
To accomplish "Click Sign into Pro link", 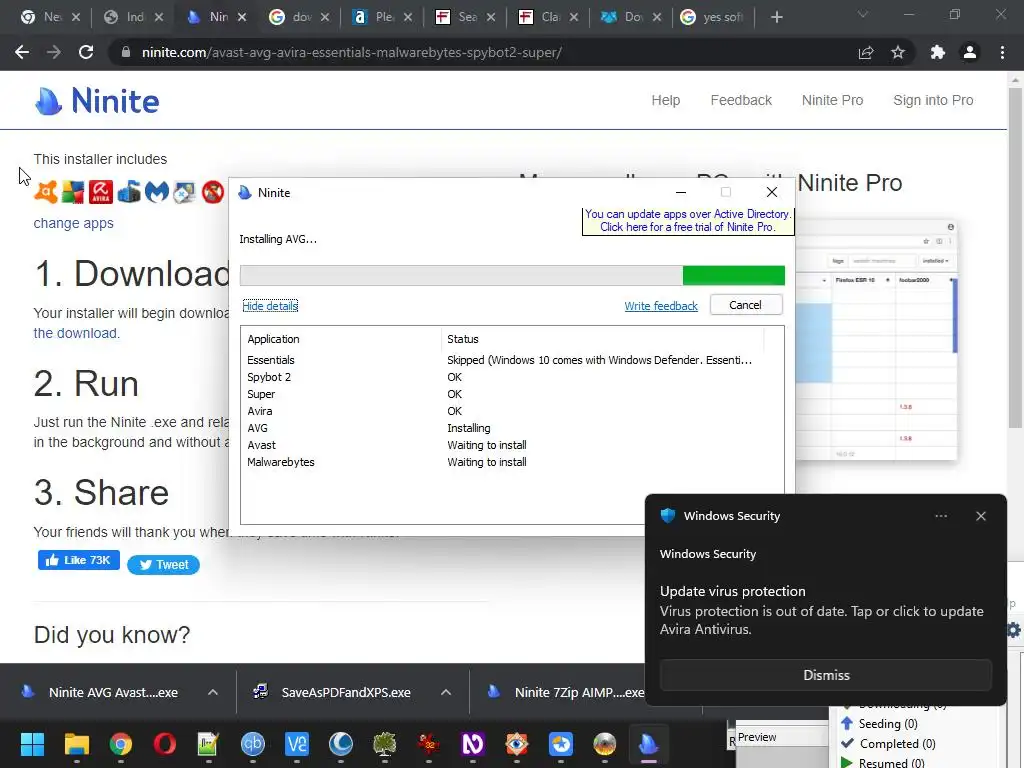I will pos(933,100).
